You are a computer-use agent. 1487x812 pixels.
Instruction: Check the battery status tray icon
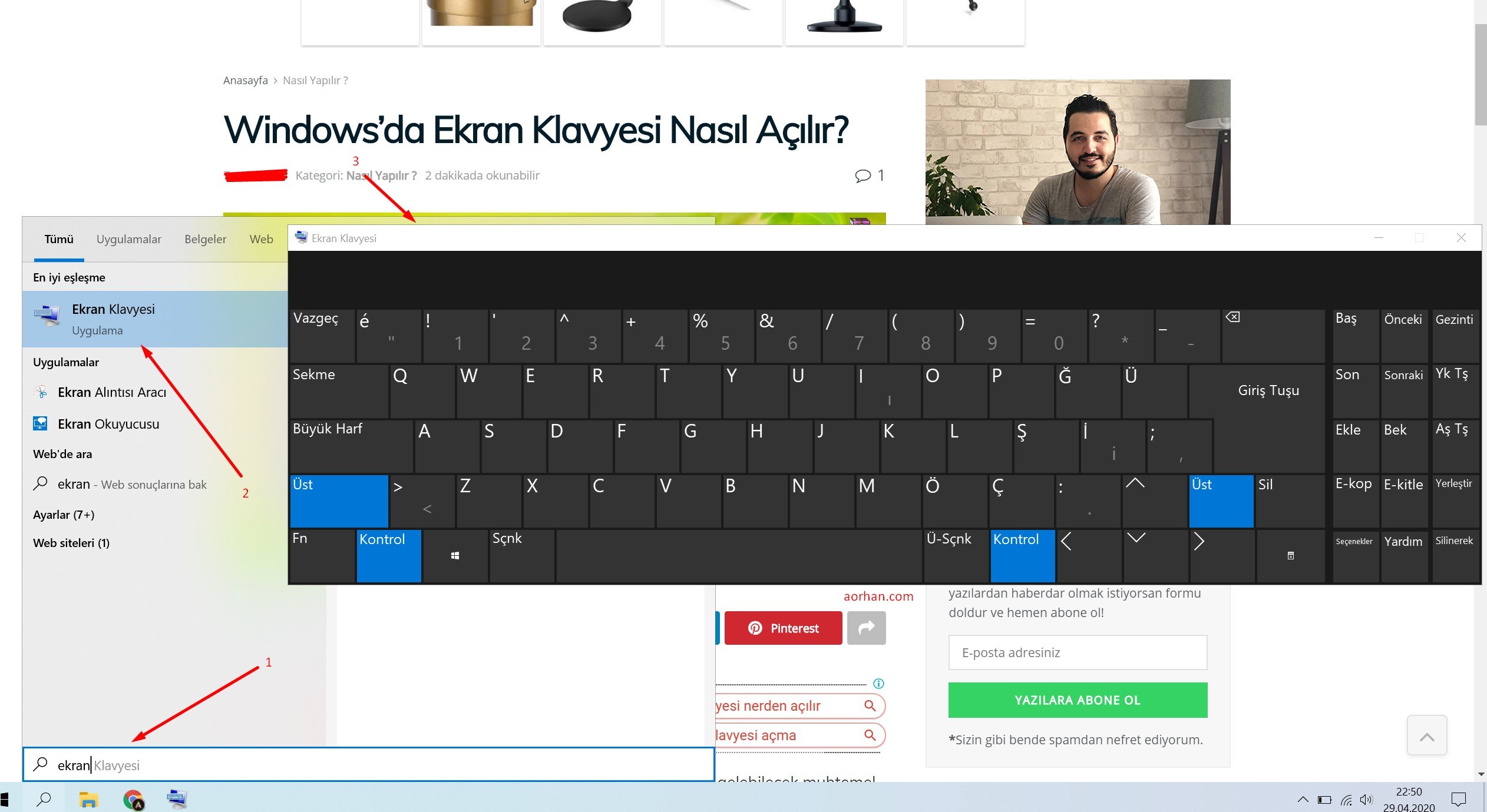coord(1324,800)
